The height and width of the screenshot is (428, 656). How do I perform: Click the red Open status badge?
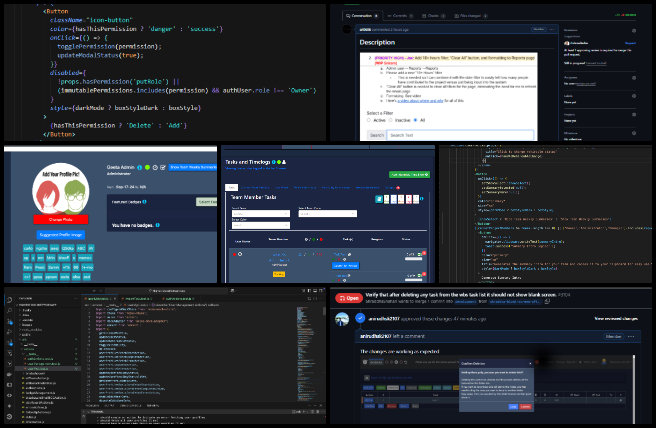(349, 298)
